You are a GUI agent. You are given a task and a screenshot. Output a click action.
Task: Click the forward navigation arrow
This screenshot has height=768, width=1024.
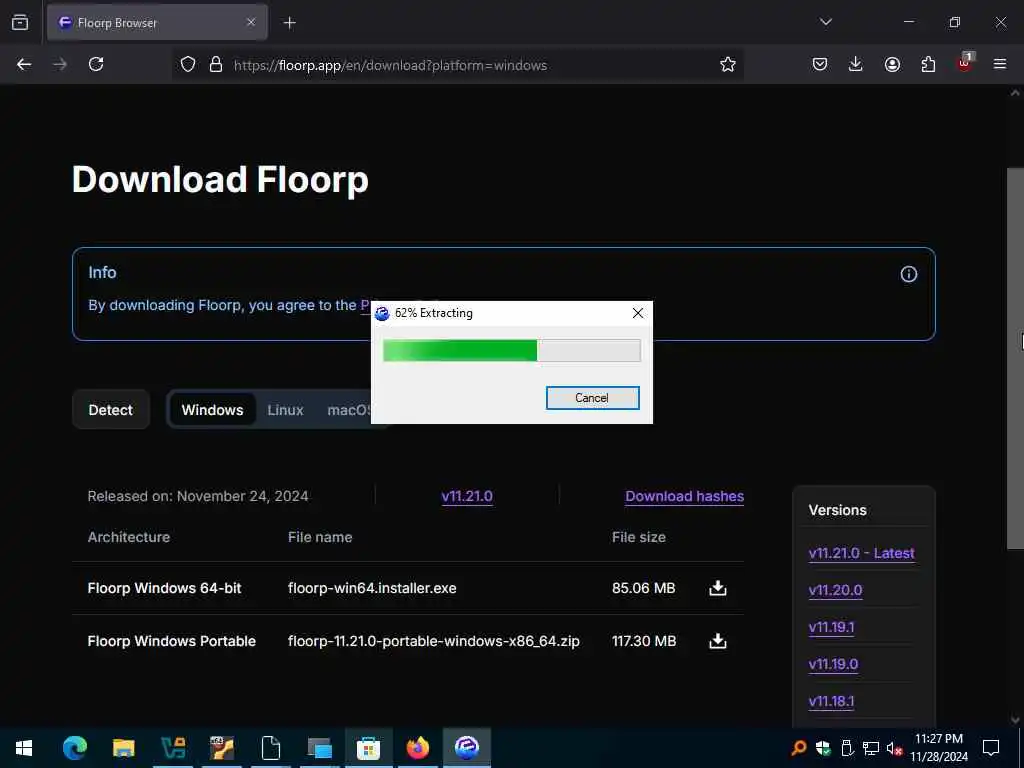[60, 64]
